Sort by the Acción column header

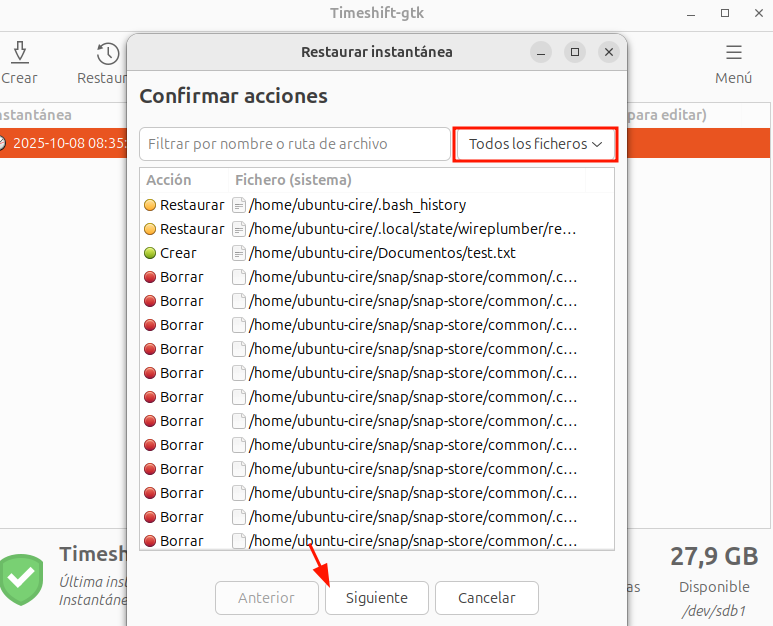169,180
